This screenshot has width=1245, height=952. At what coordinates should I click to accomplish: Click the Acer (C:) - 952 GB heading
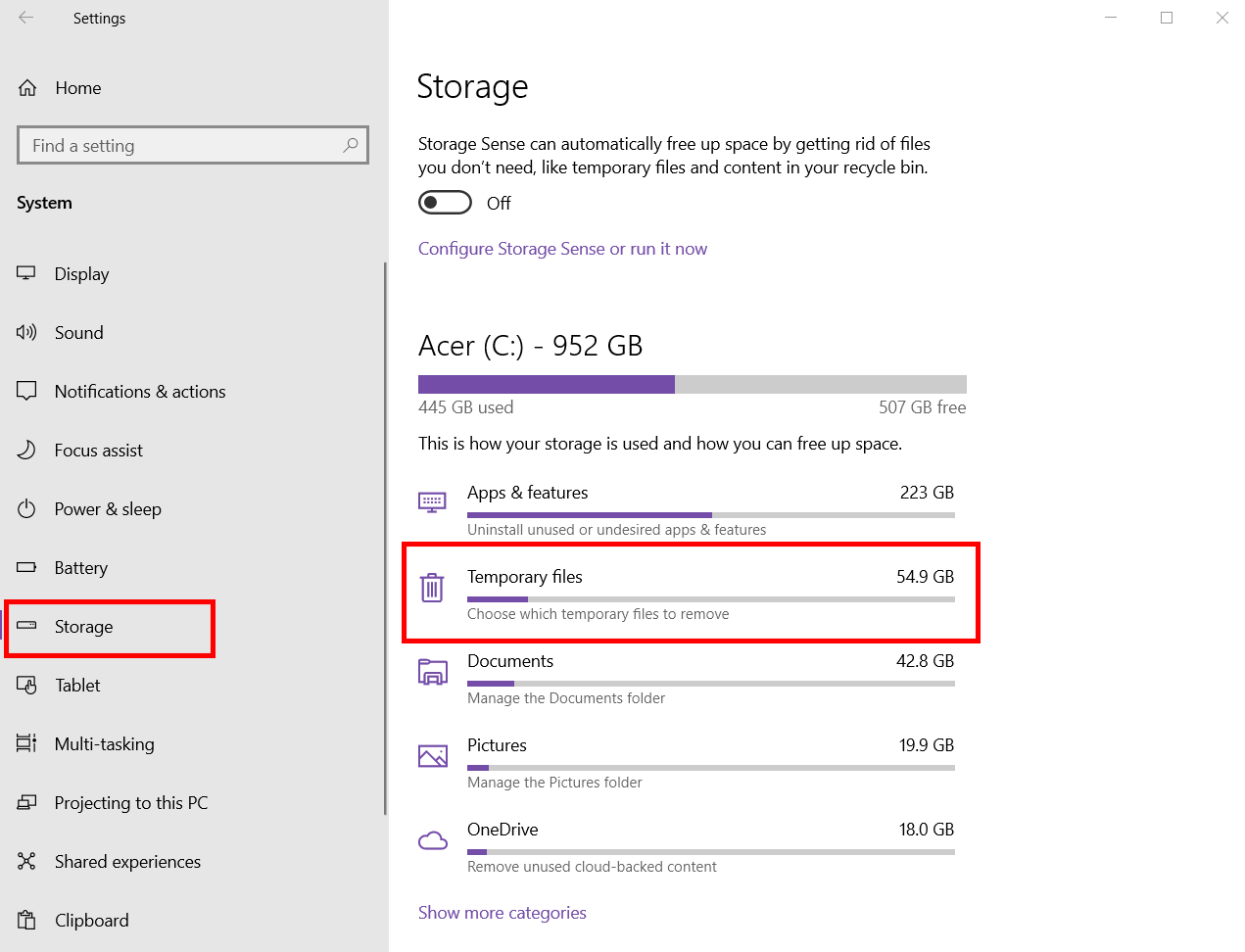530,346
